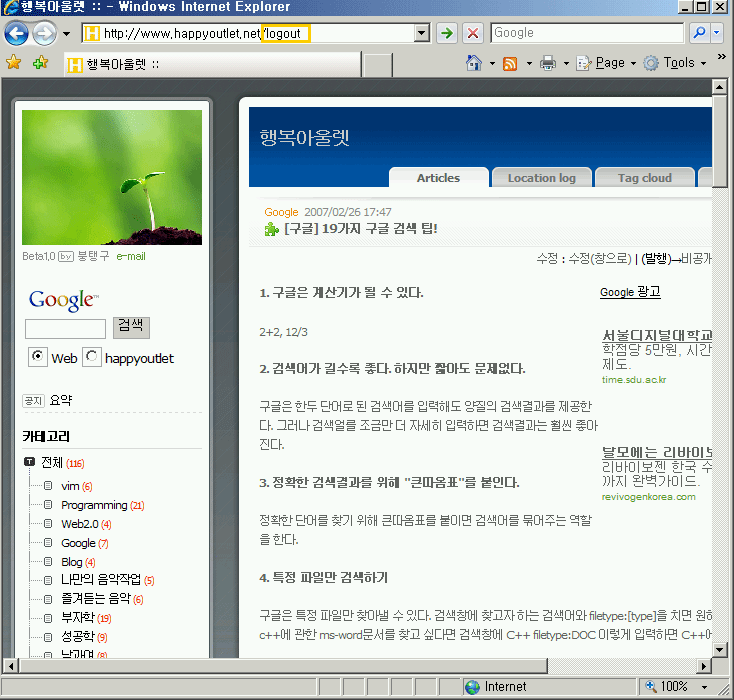
Task: Select the Web radio button
Action: pyautogui.click(x=37, y=357)
